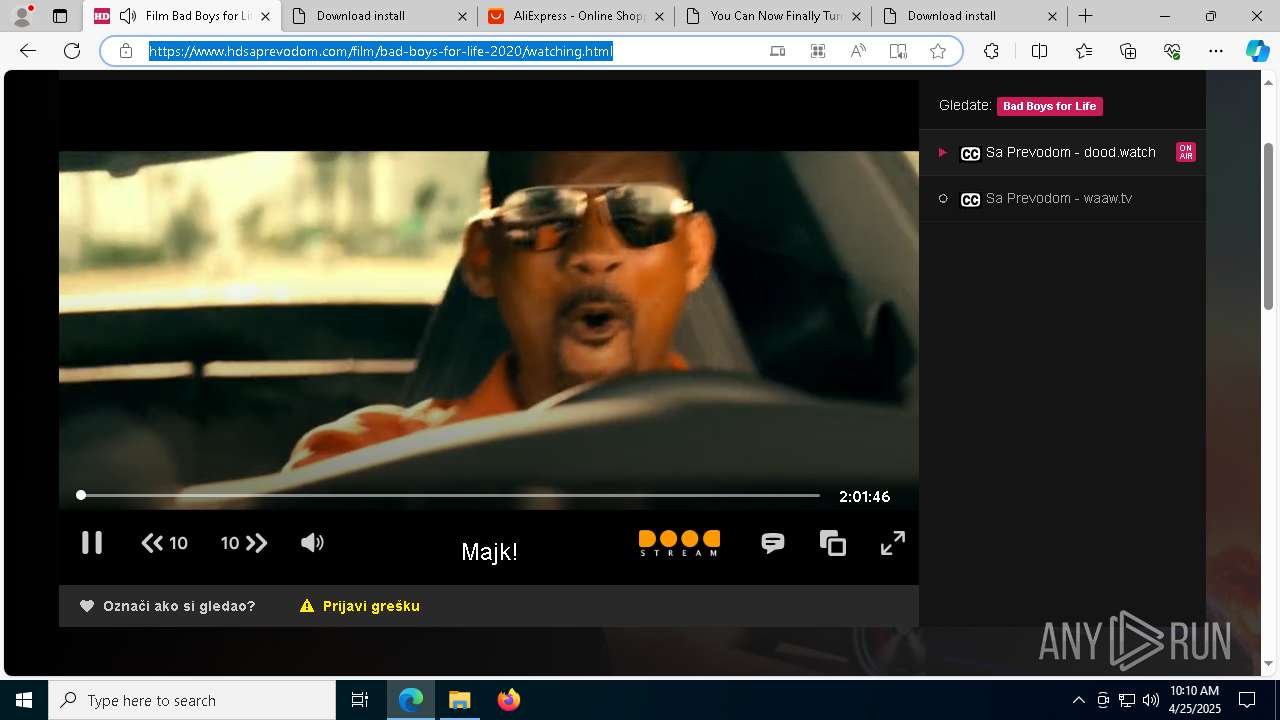Screen dimensions: 1280x720
Task: Open immersive reader icon in address bar
Action: tap(898, 51)
